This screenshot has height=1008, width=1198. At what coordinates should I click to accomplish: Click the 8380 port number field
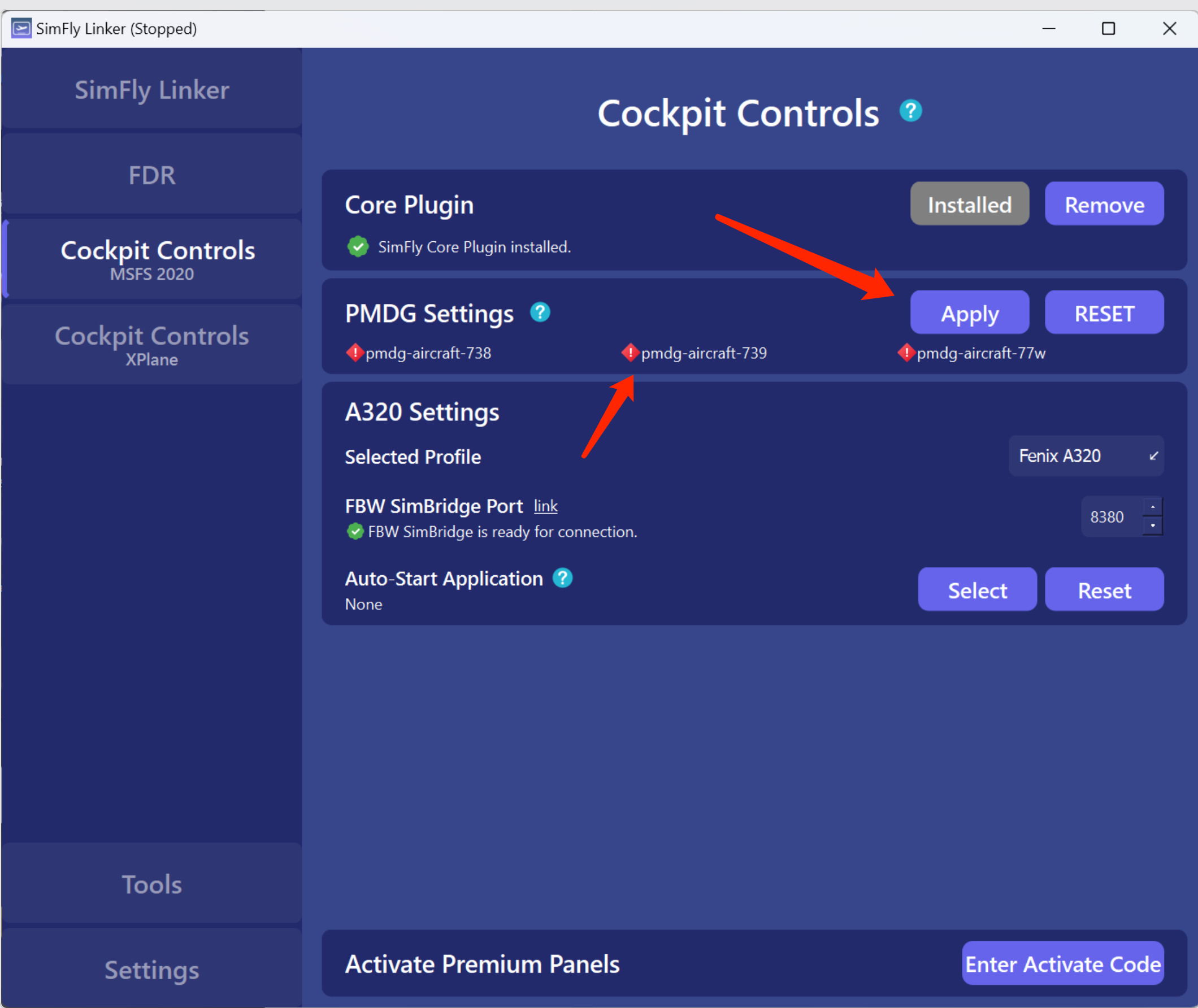click(1109, 516)
